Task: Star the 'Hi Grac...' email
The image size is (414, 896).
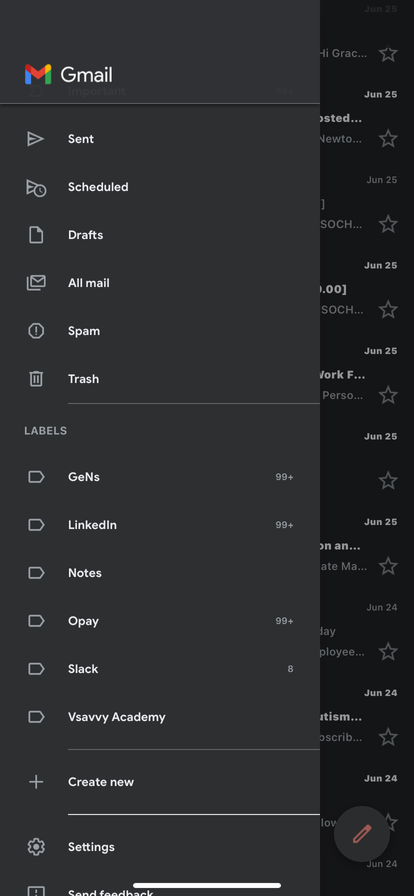Action: tap(388, 54)
